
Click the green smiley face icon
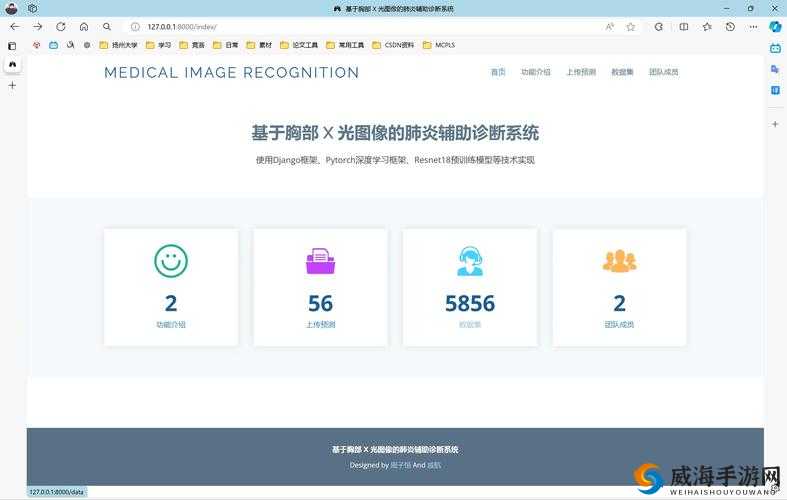pyautogui.click(x=171, y=261)
